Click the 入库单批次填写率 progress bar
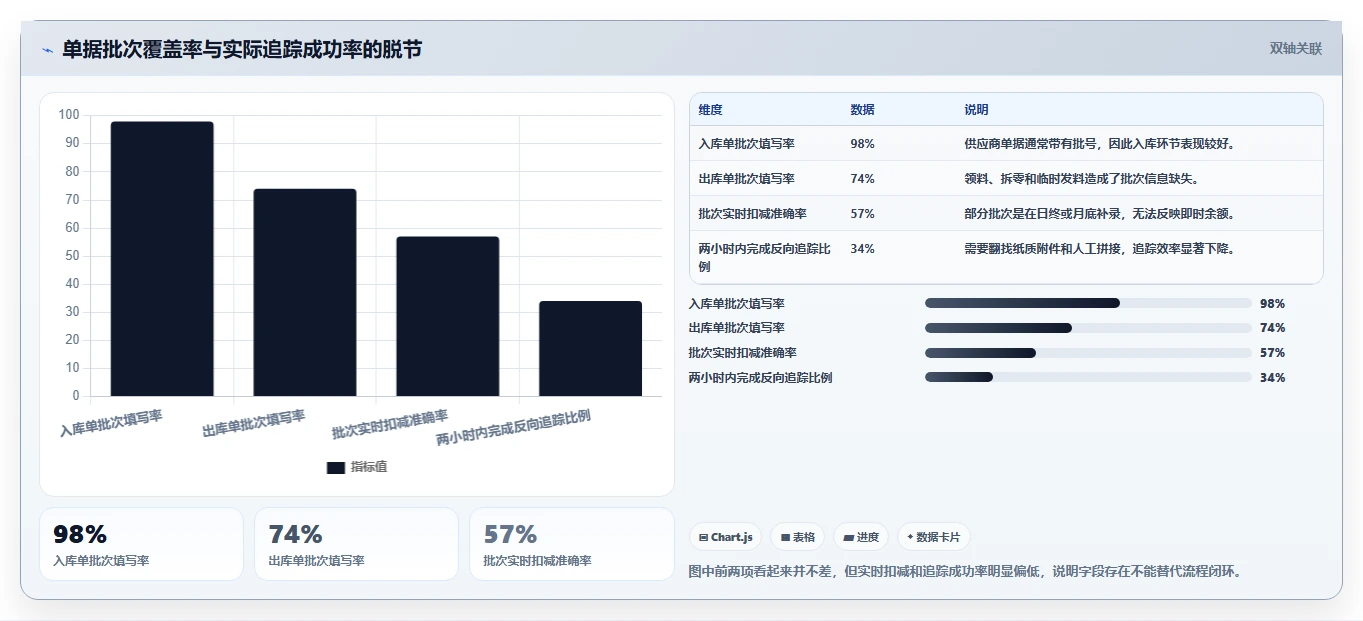The image size is (1363, 621). pos(1088,303)
